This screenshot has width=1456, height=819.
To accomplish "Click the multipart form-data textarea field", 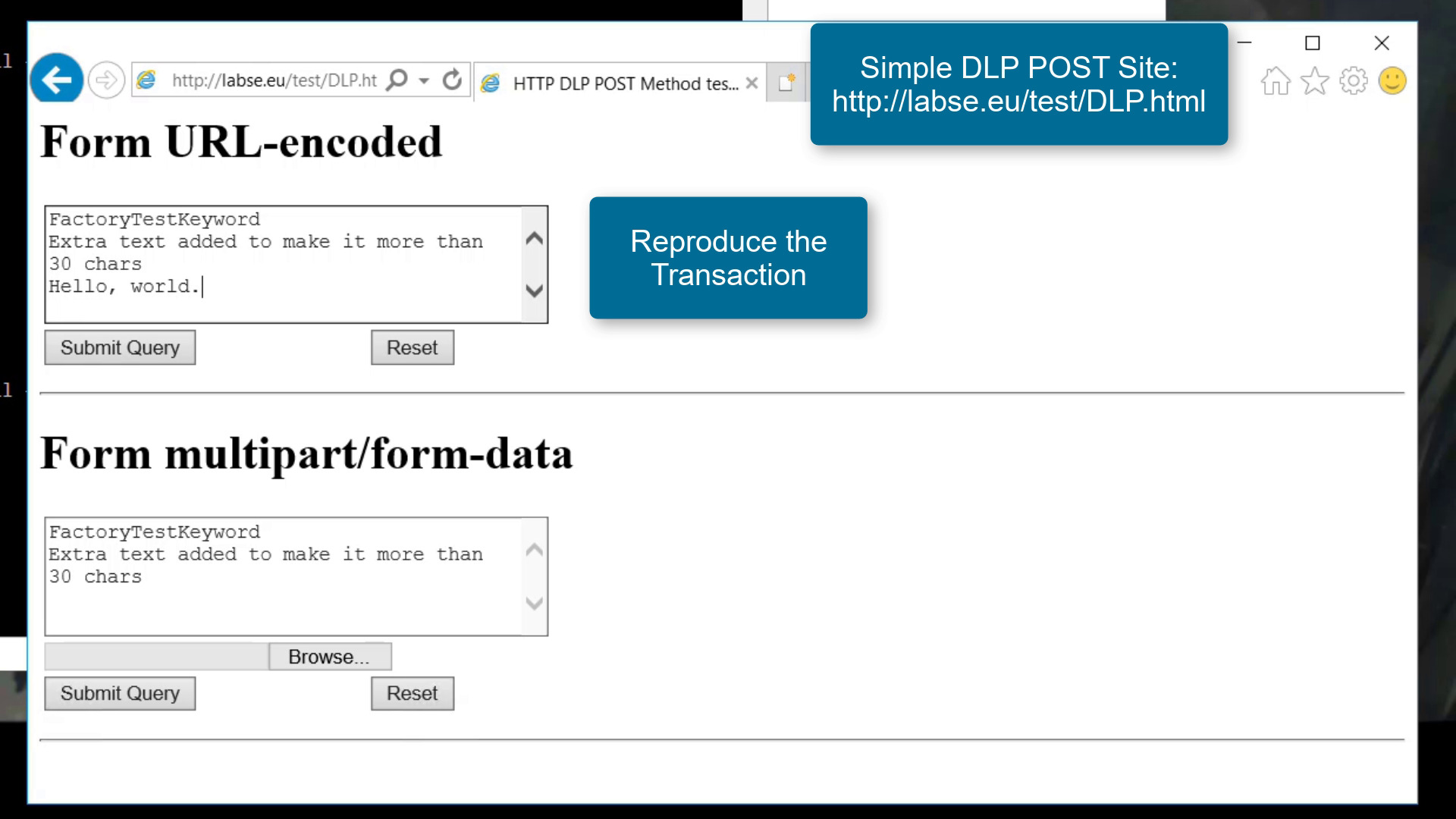I will (296, 575).
